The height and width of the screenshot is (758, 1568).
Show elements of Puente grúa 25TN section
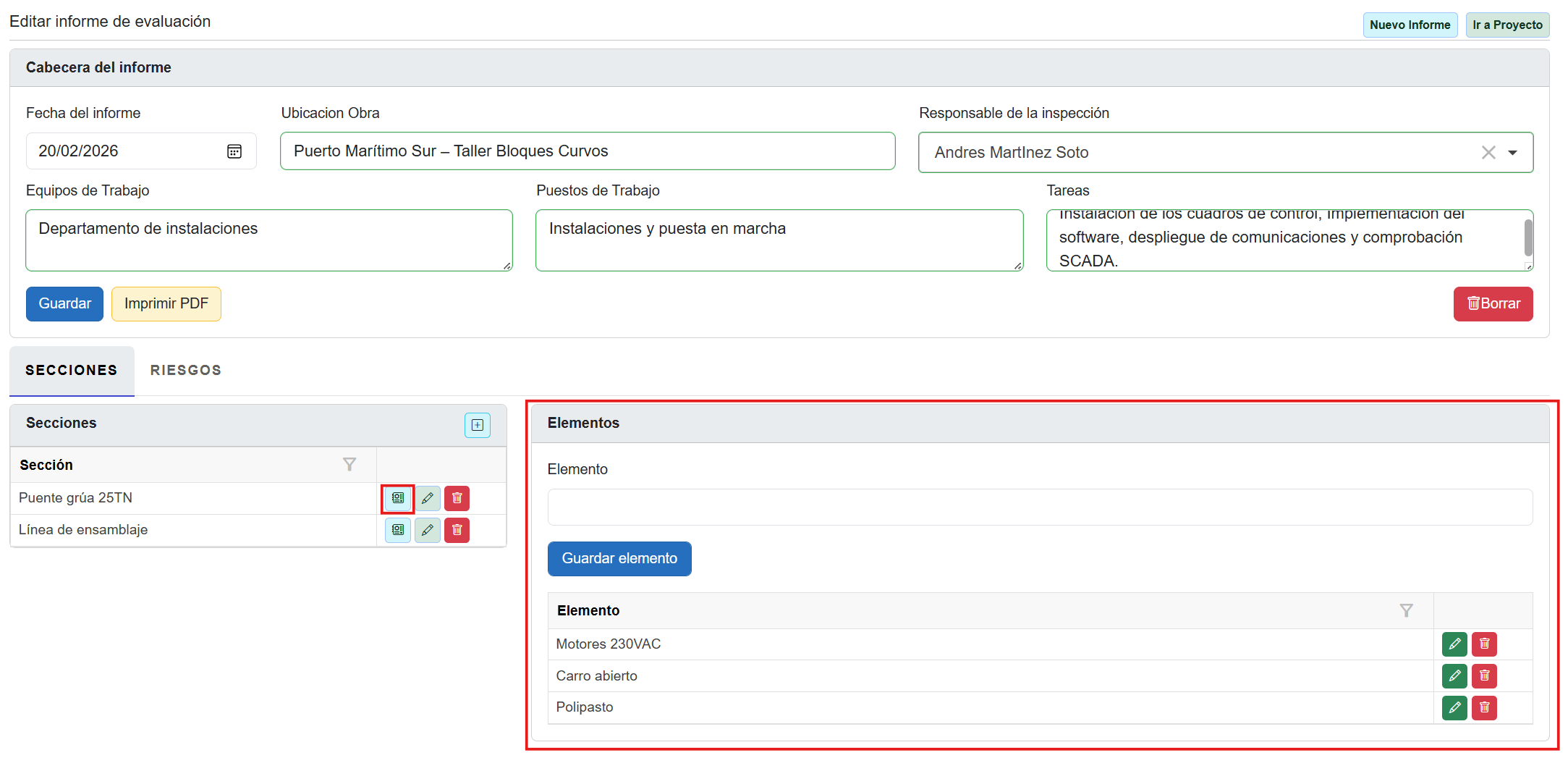398,498
